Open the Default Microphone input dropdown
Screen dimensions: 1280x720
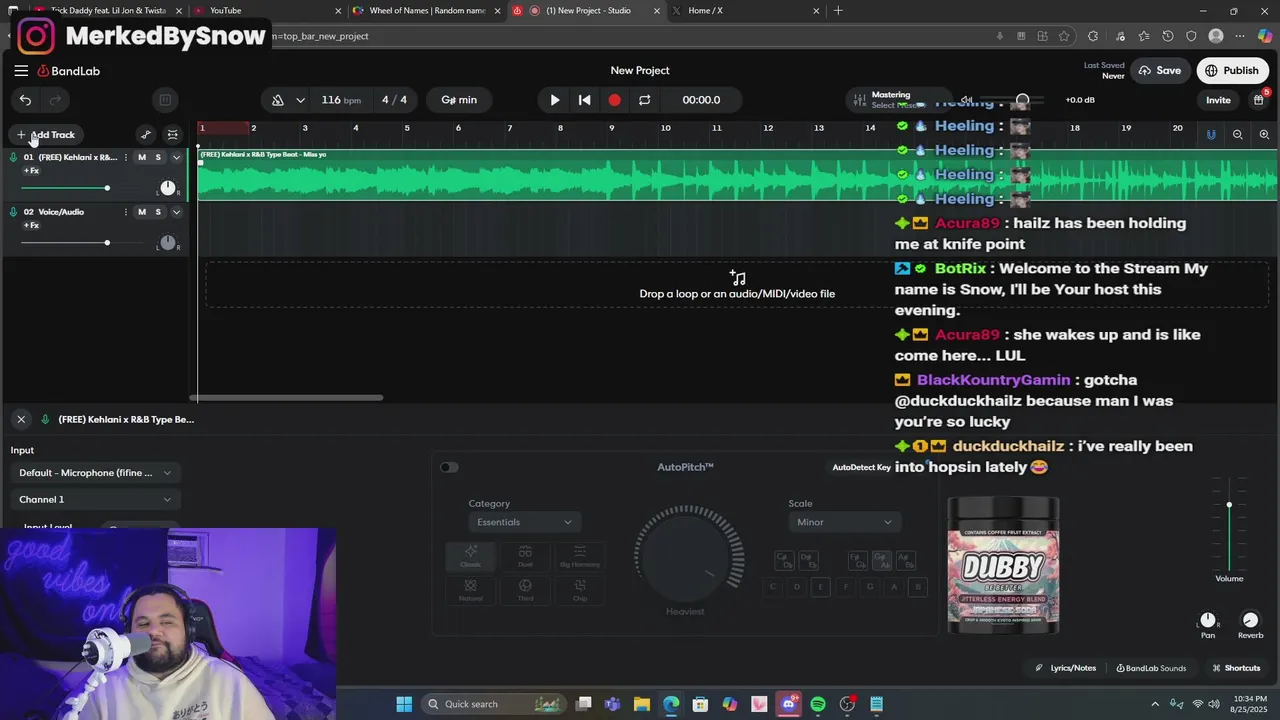point(94,473)
